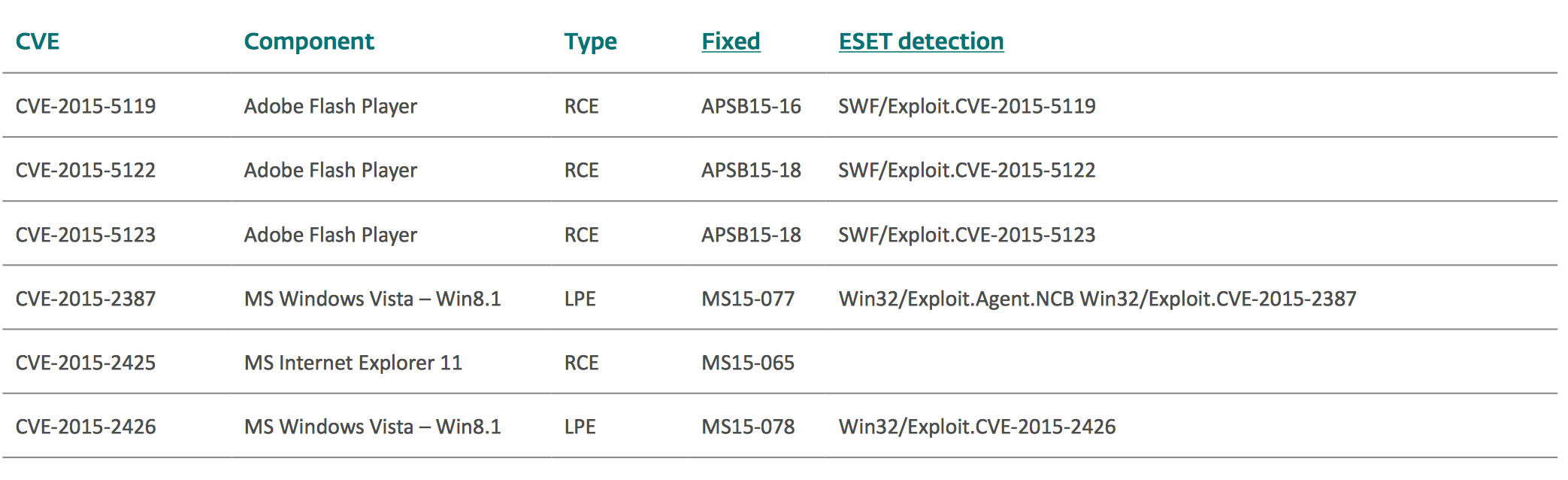This screenshot has height=480, width=1568.
Task: Select the Win32/Exploit.CVE-2015-2426 detection name
Action: (977, 427)
